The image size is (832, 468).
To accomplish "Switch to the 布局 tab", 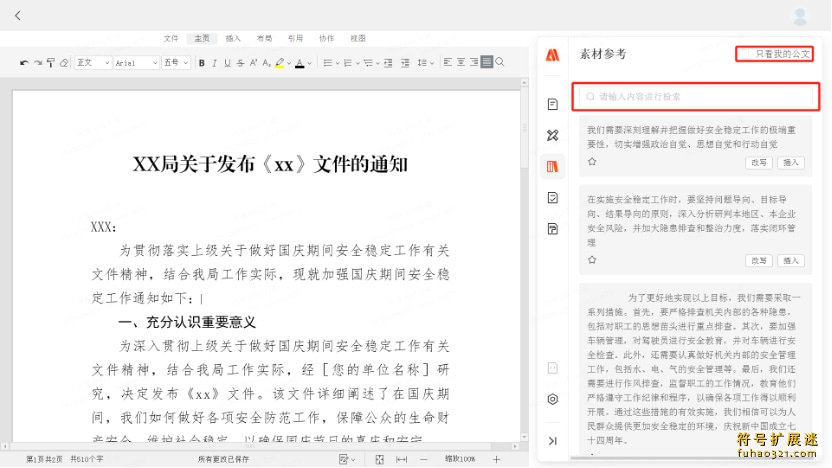I will 264,38.
